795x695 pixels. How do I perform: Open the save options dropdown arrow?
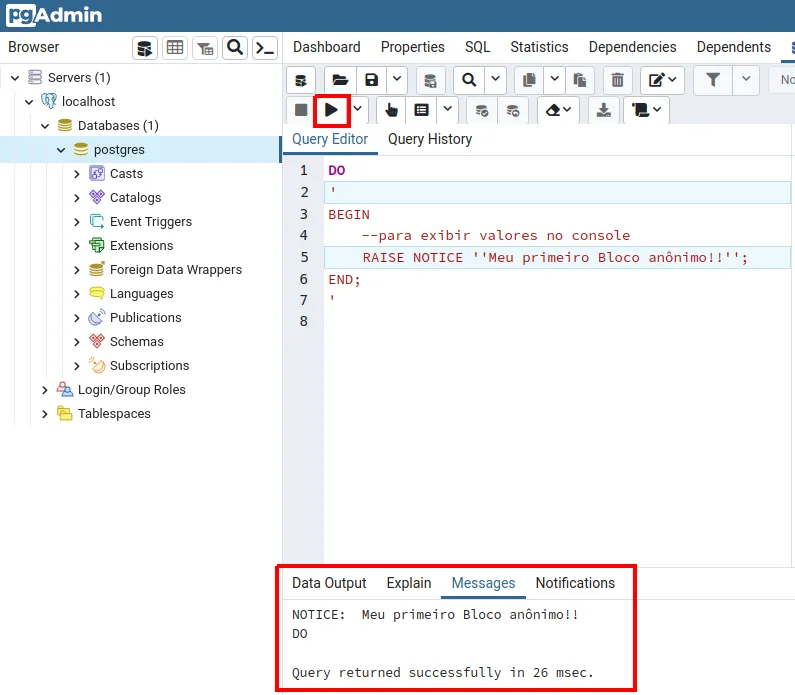tap(397, 79)
